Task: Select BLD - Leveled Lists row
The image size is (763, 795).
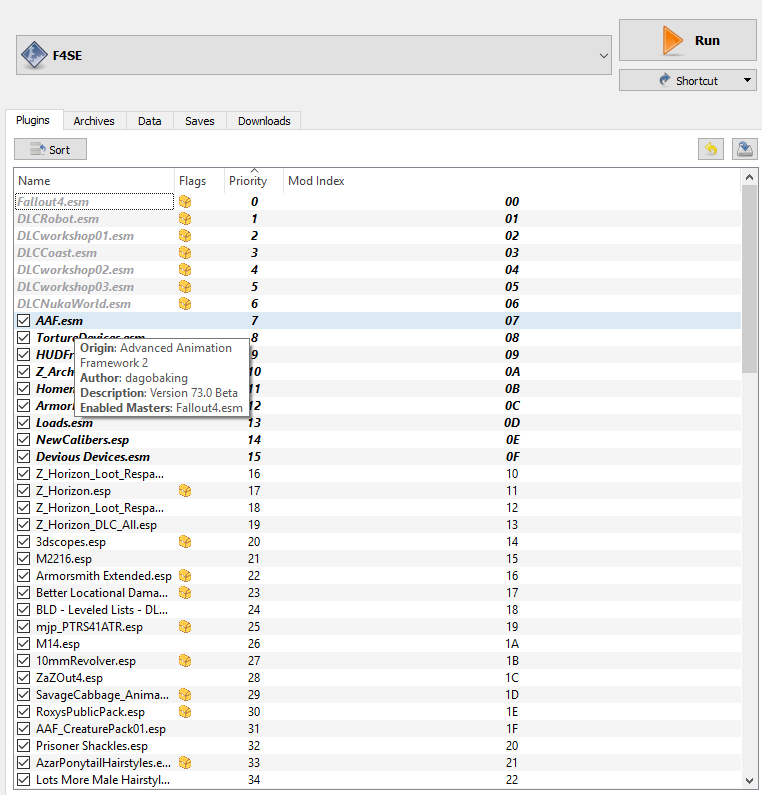Action: (377, 610)
